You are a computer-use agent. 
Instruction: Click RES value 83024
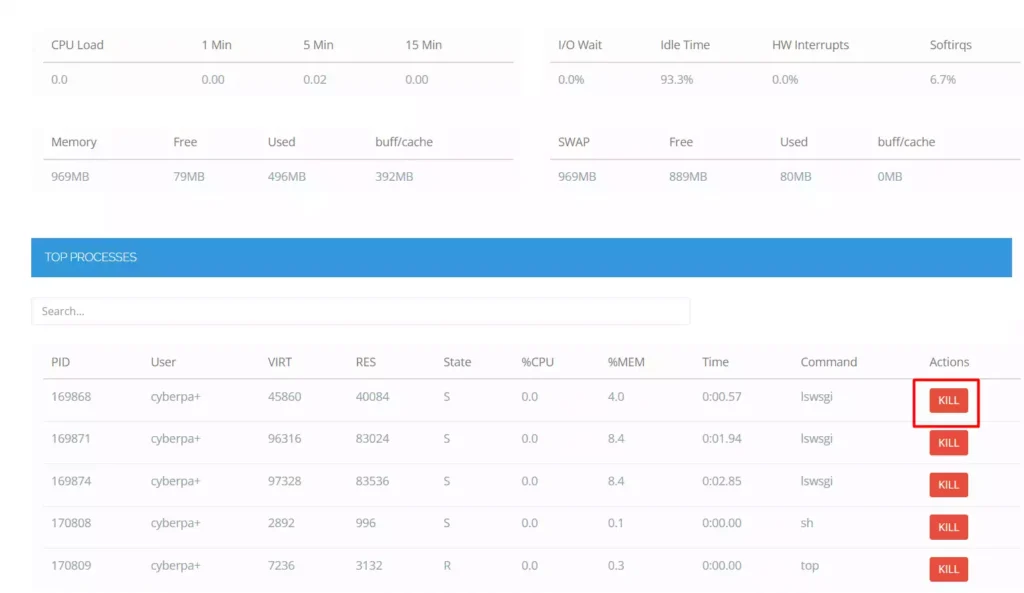pos(372,438)
